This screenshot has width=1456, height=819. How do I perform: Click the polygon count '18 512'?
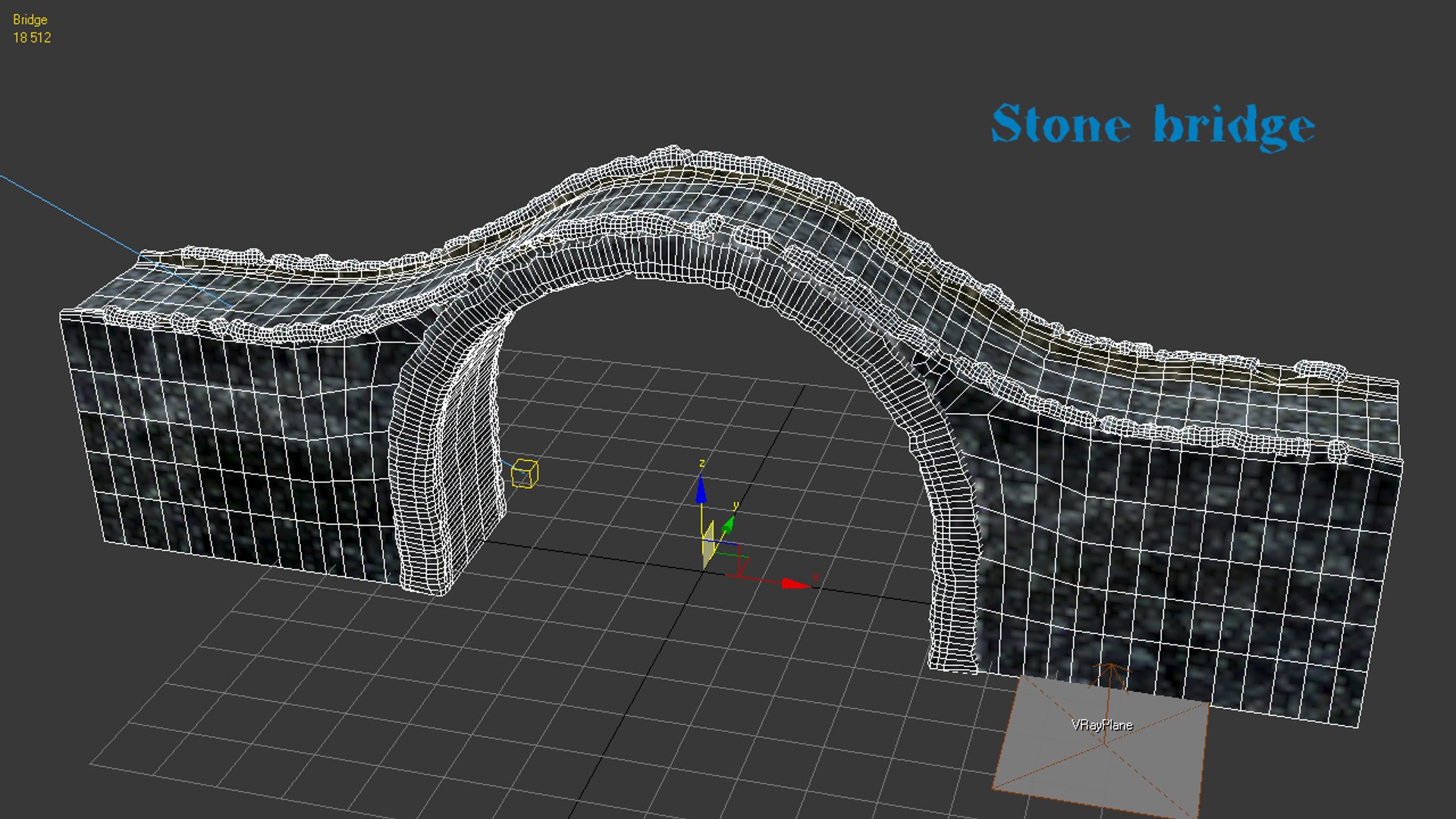[x=32, y=37]
